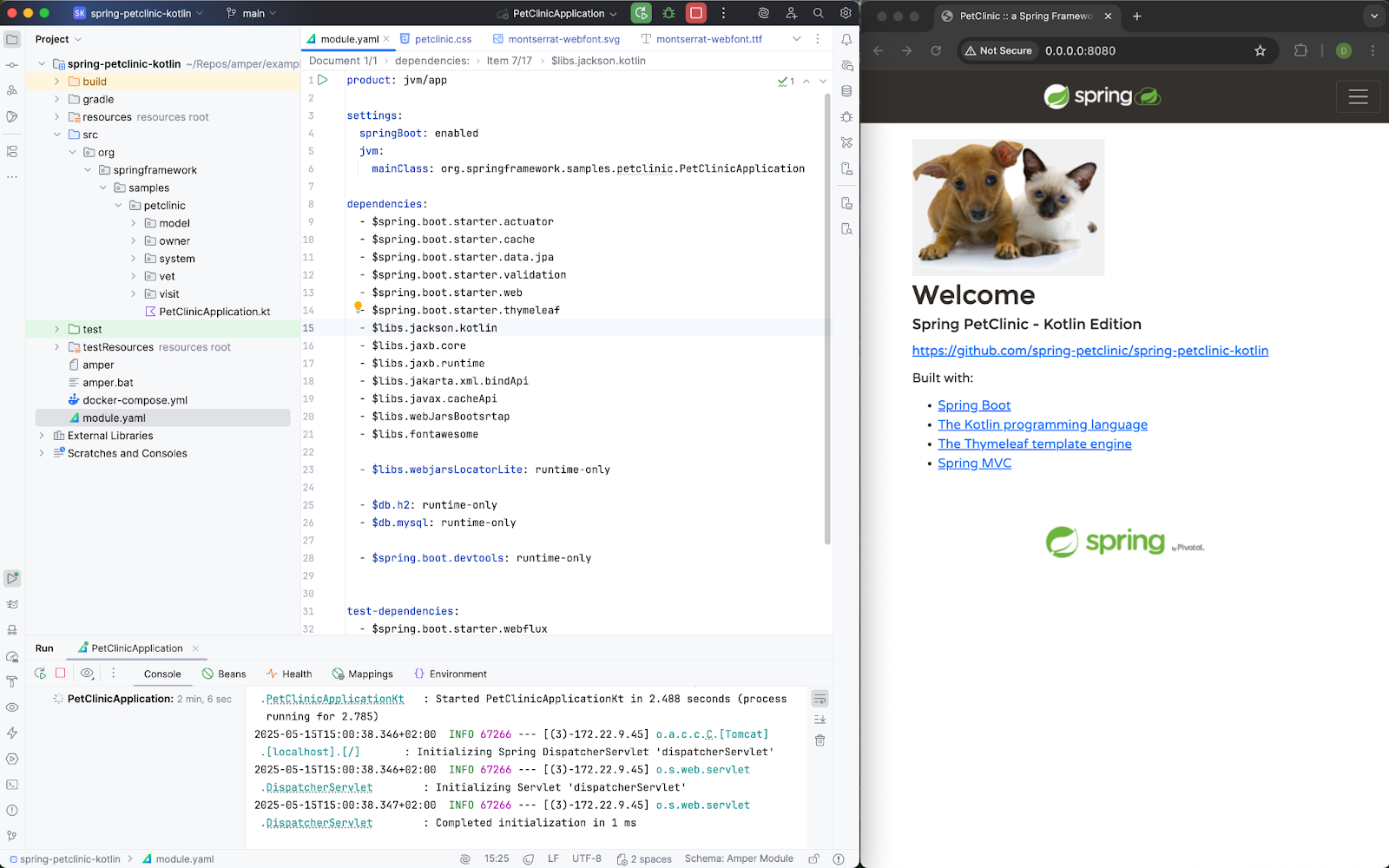Image resolution: width=1389 pixels, height=868 pixels.
Task: Open the Search Everywhere magnifier icon
Action: coord(818,13)
